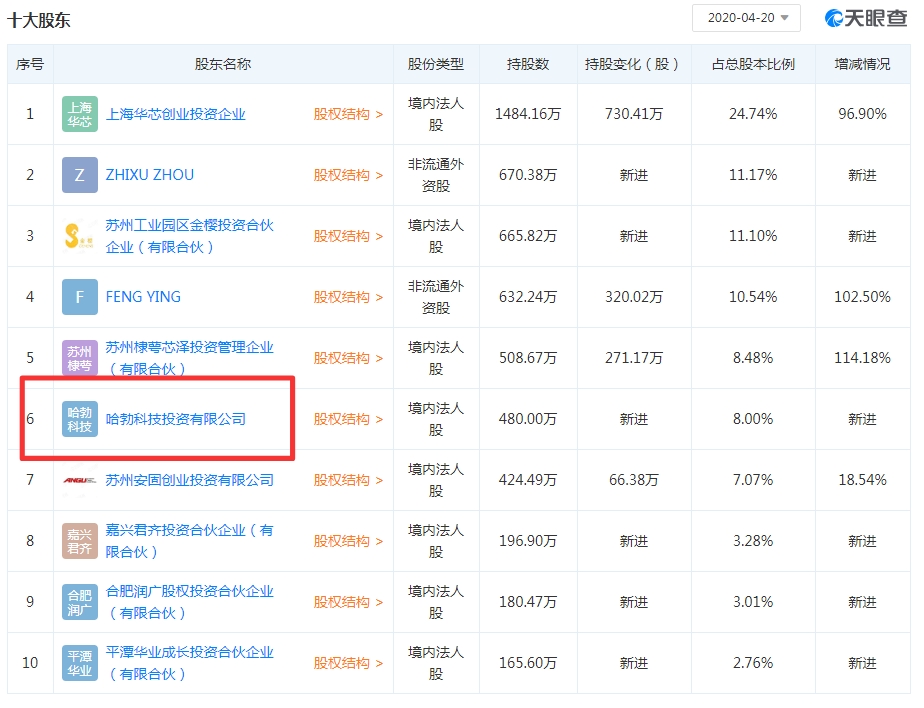Open the 2020-04-20 date dropdown
The width and height of the screenshot is (924, 708).
(746, 18)
